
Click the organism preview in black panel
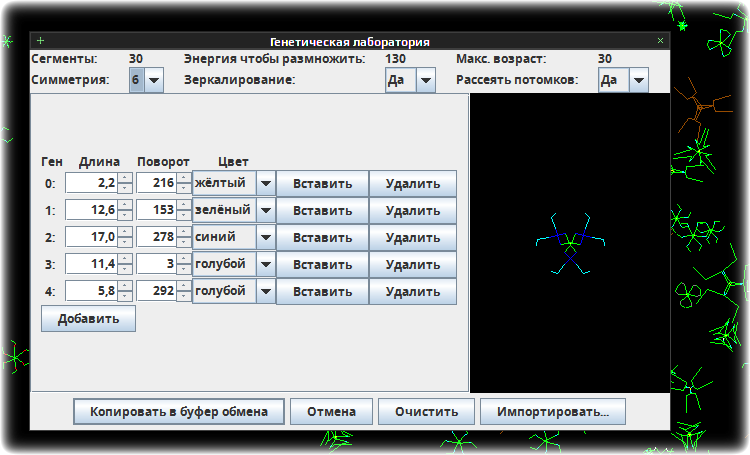pyautogui.click(x=570, y=244)
